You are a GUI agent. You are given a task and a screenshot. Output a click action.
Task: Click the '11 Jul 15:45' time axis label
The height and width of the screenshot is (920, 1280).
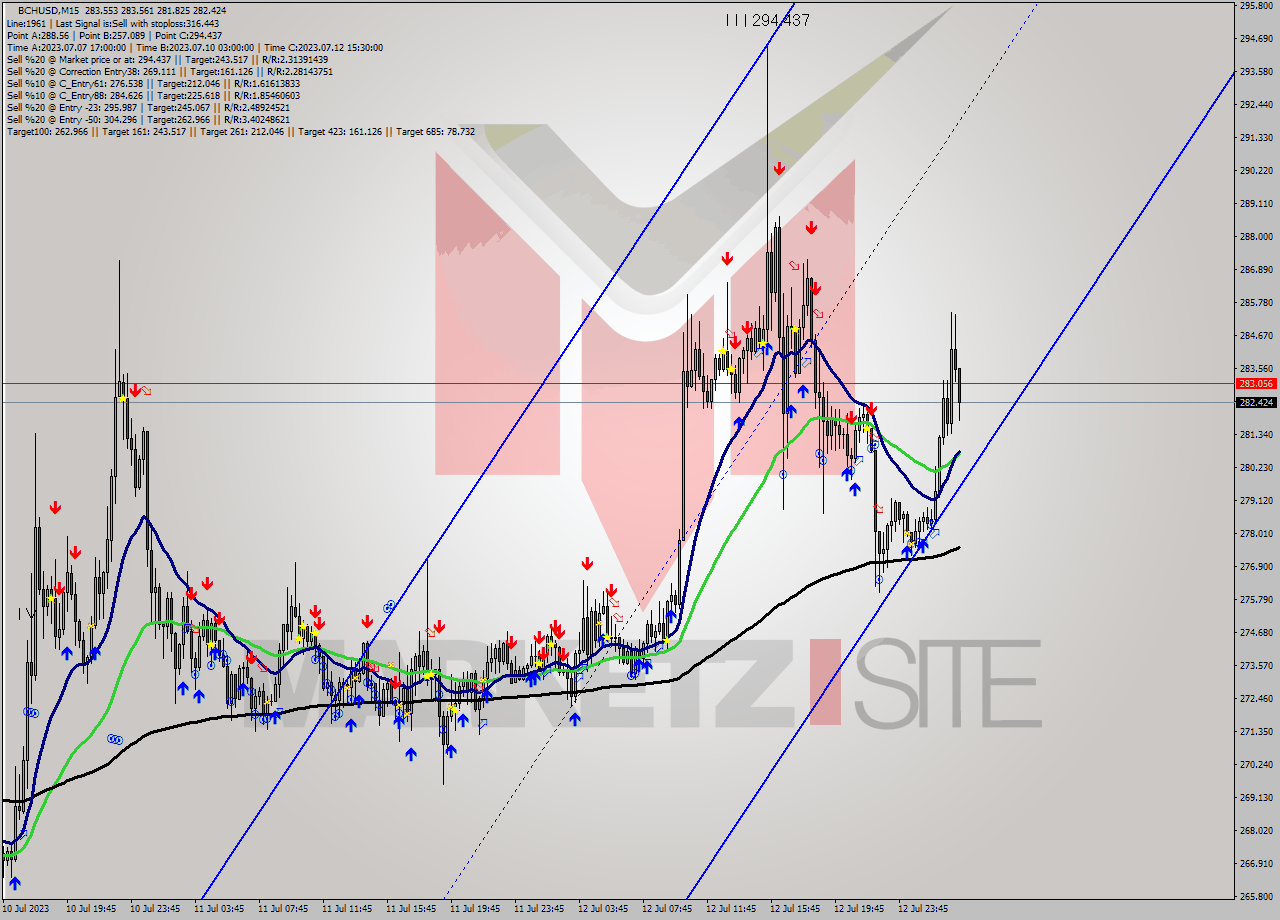click(411, 909)
